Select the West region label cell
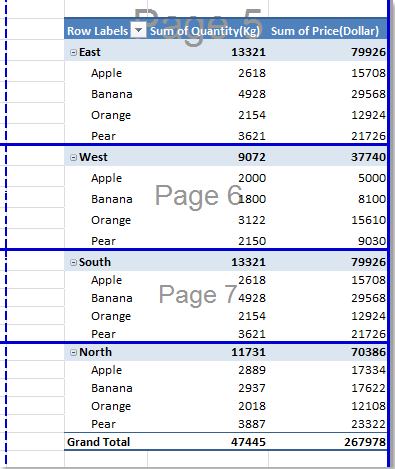Viewport: 395px width, 469px height. [x=93, y=157]
